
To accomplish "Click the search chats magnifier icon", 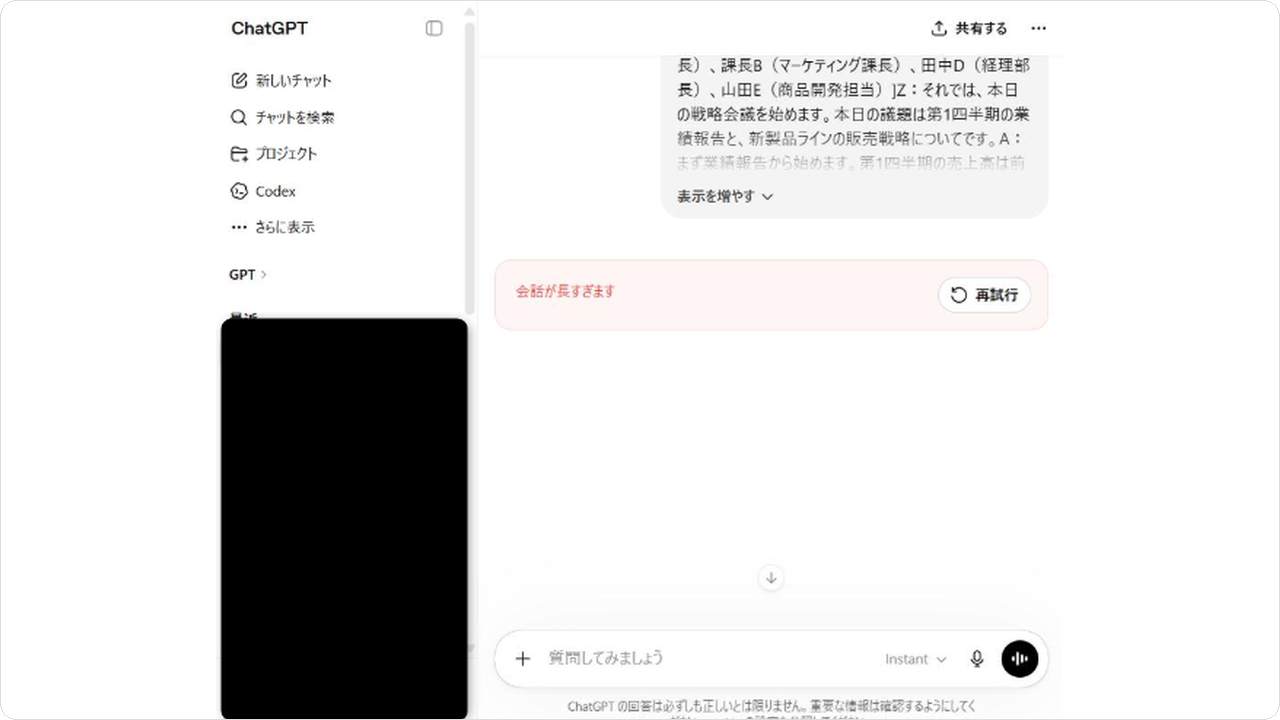I will point(239,117).
